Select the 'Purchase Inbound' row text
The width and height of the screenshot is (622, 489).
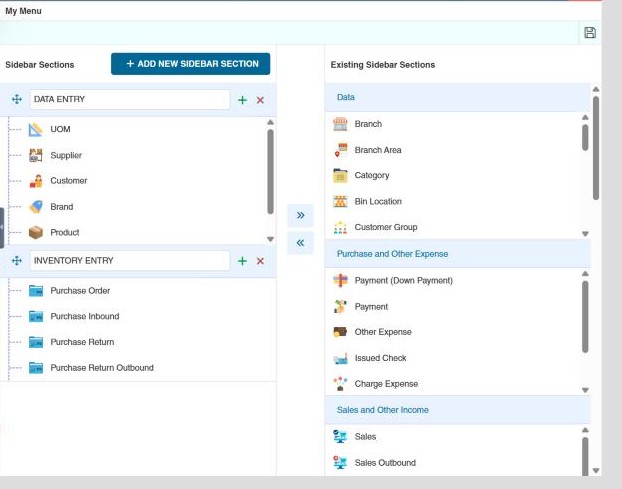click(85, 316)
